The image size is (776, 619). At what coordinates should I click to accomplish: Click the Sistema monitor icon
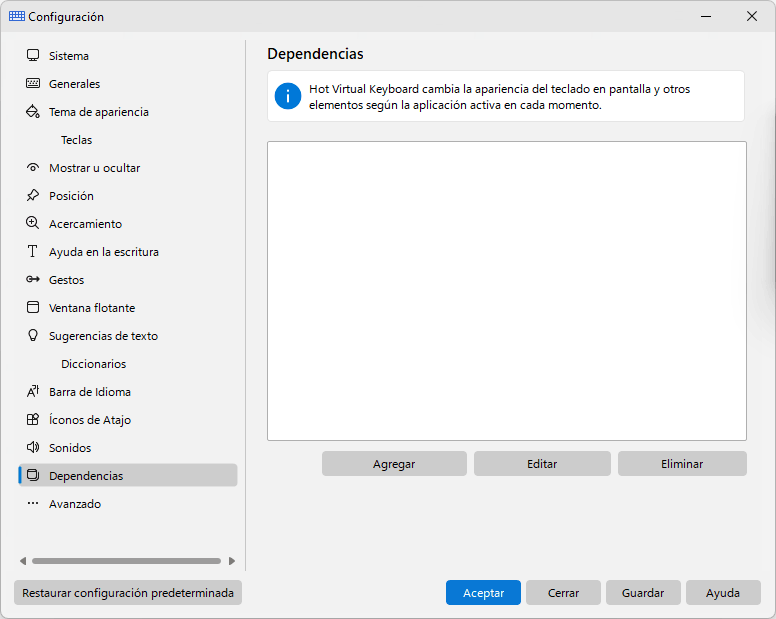click(33, 55)
